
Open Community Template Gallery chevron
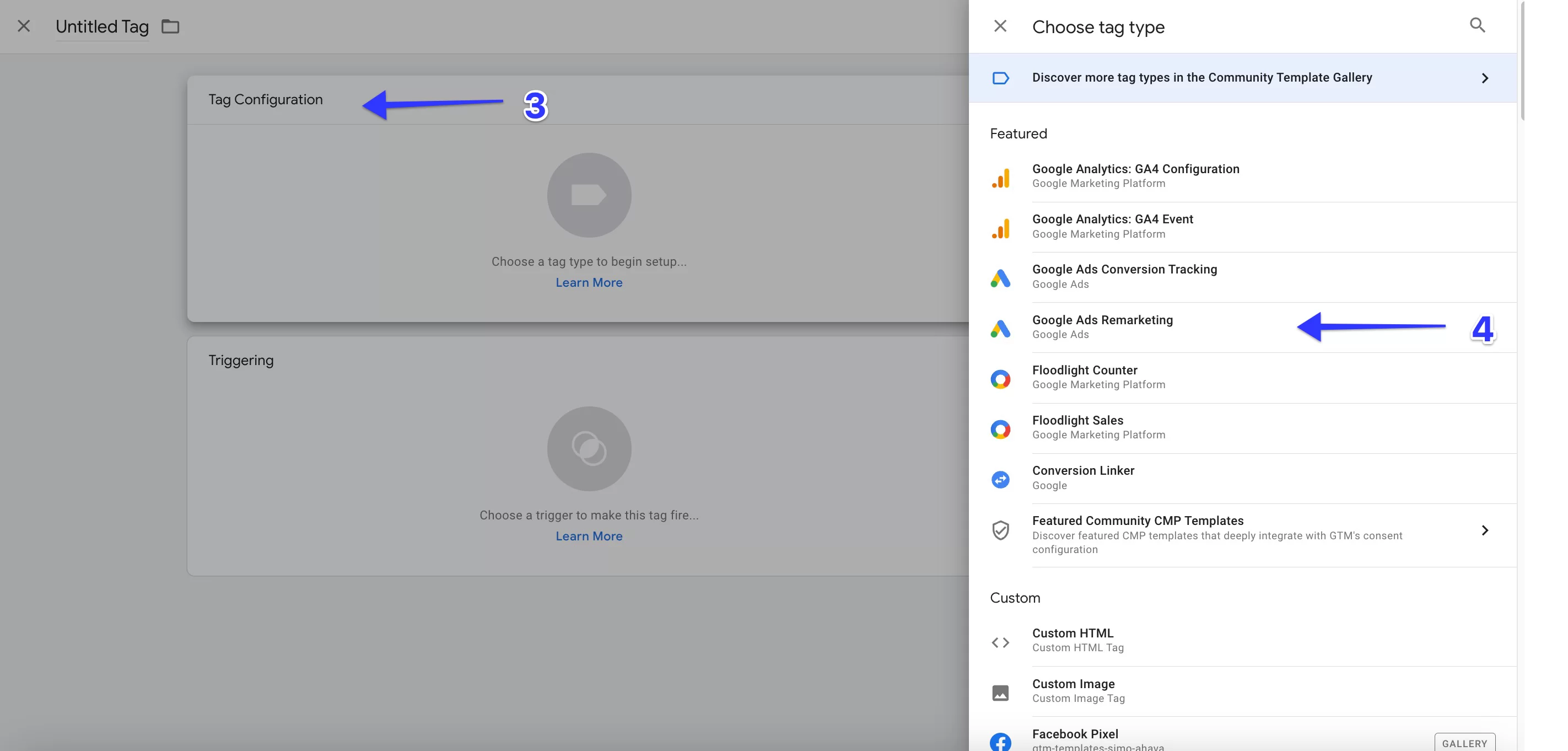click(x=1485, y=78)
